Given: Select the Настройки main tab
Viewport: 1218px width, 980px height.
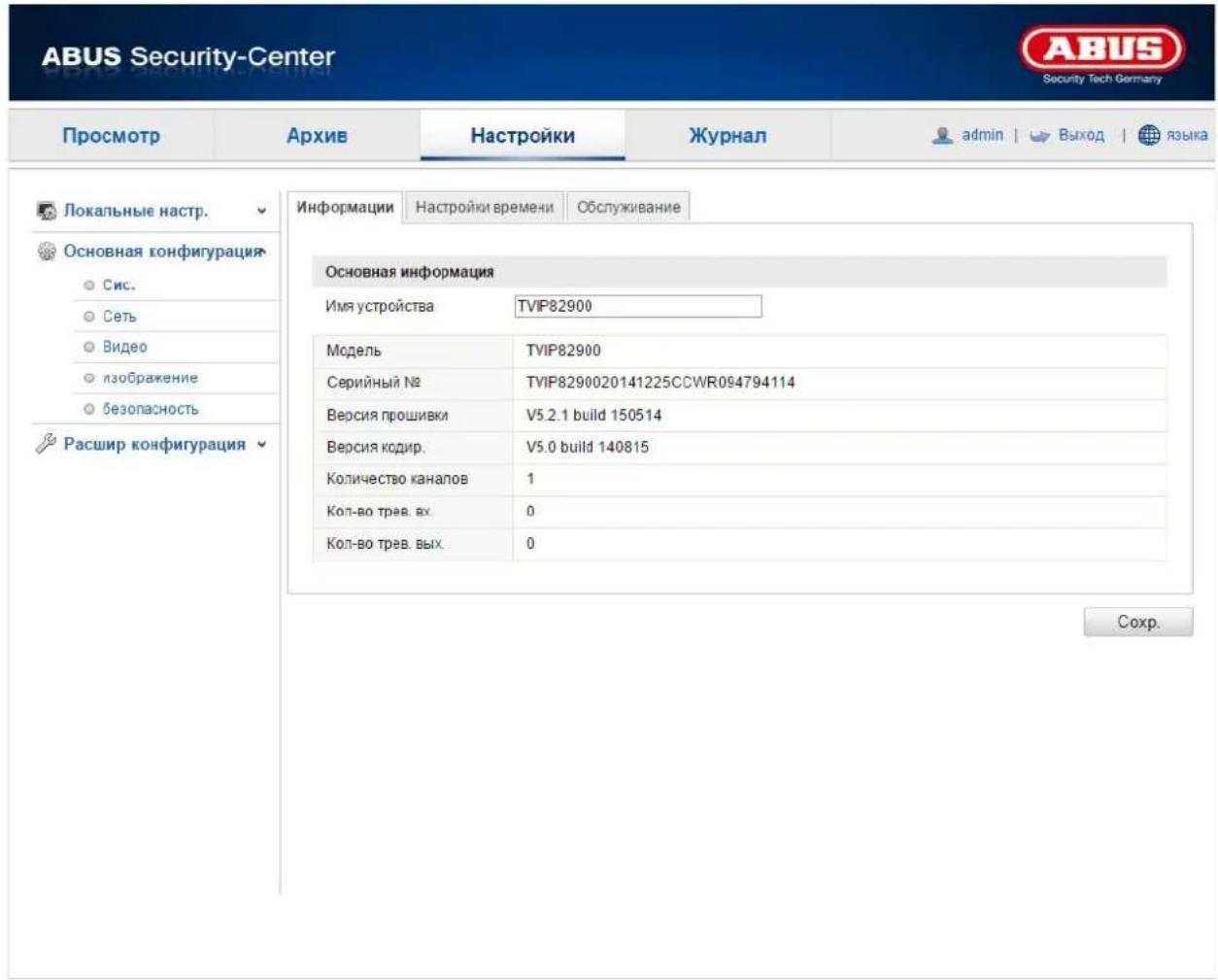Looking at the screenshot, I should [x=523, y=136].
